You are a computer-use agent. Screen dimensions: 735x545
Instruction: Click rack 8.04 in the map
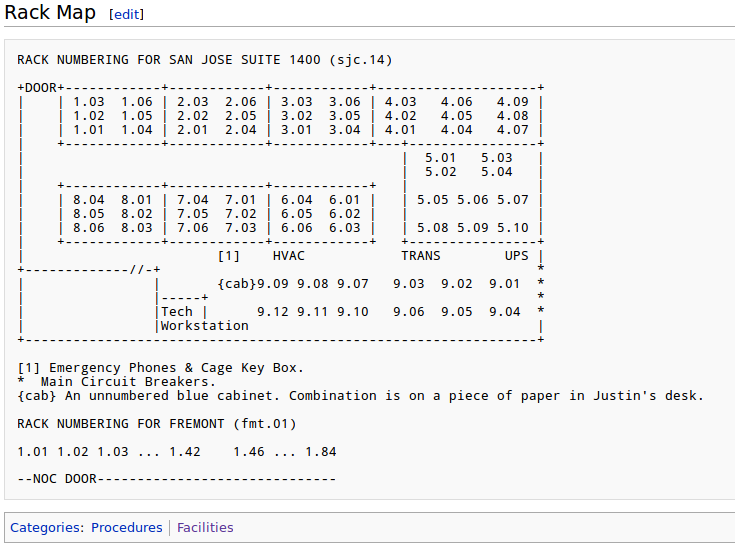click(89, 200)
